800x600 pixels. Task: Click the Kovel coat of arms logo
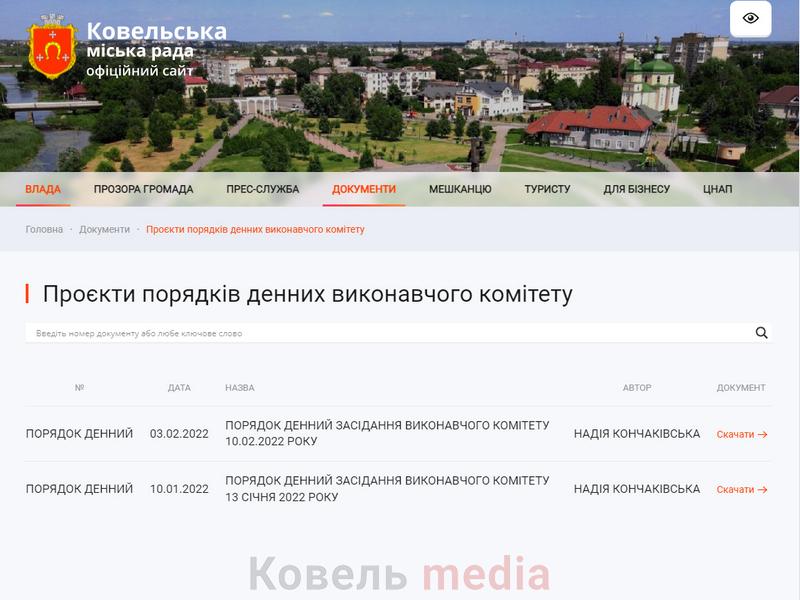pos(52,47)
